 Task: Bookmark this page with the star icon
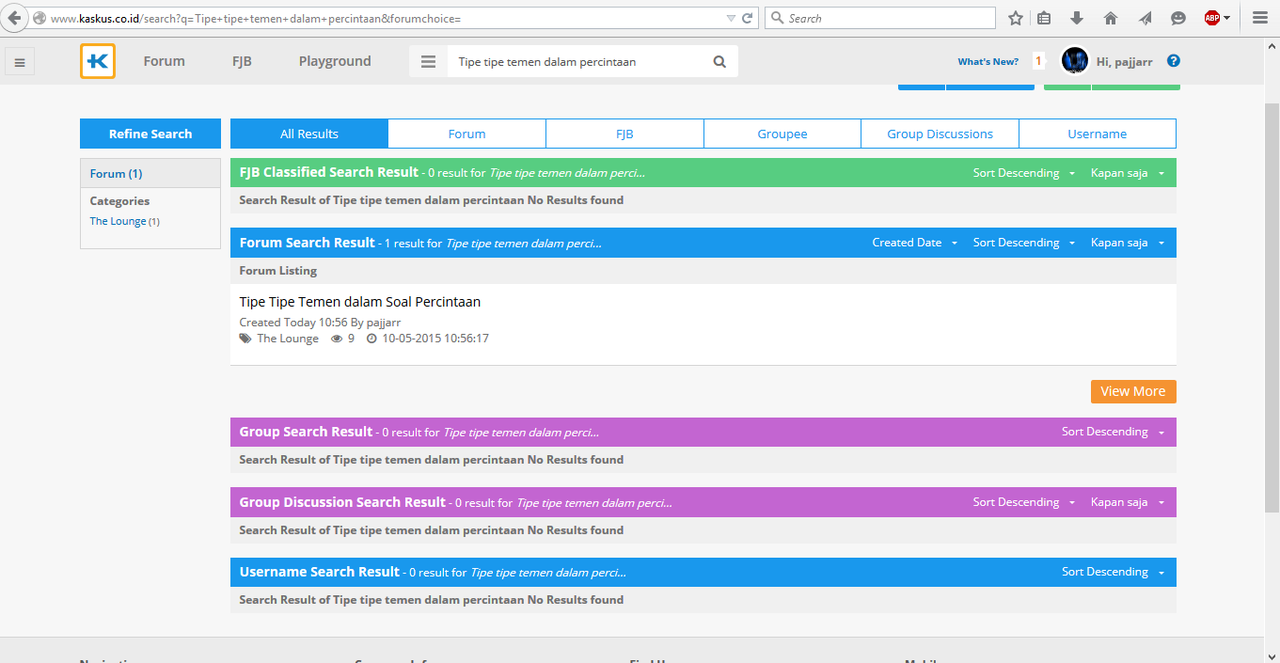(1016, 18)
